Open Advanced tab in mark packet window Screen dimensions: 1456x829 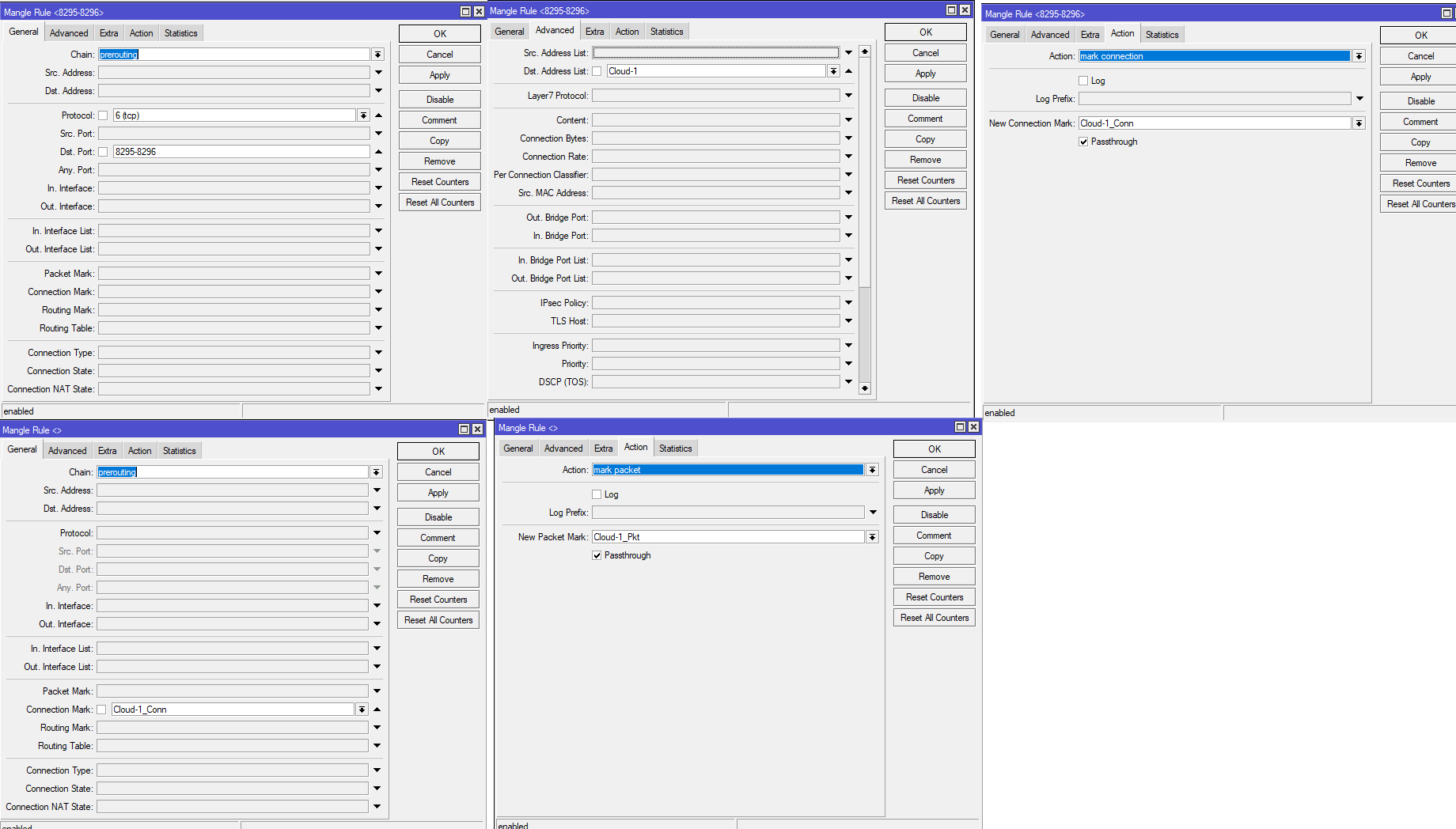click(x=563, y=449)
